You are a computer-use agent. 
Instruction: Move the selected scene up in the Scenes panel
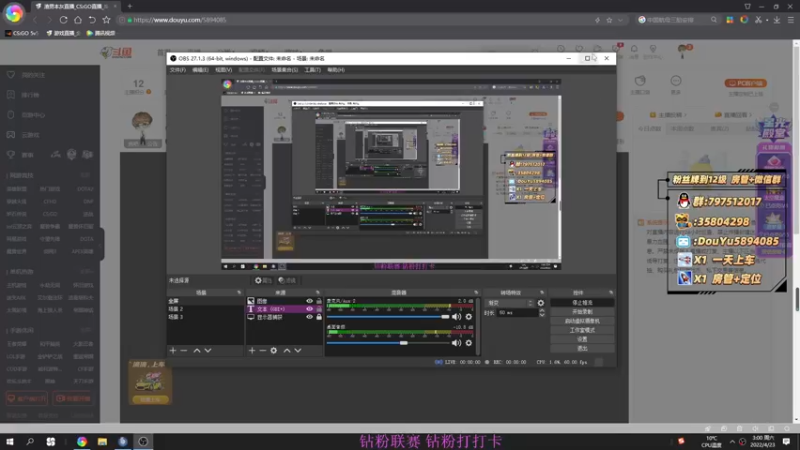click(197, 351)
